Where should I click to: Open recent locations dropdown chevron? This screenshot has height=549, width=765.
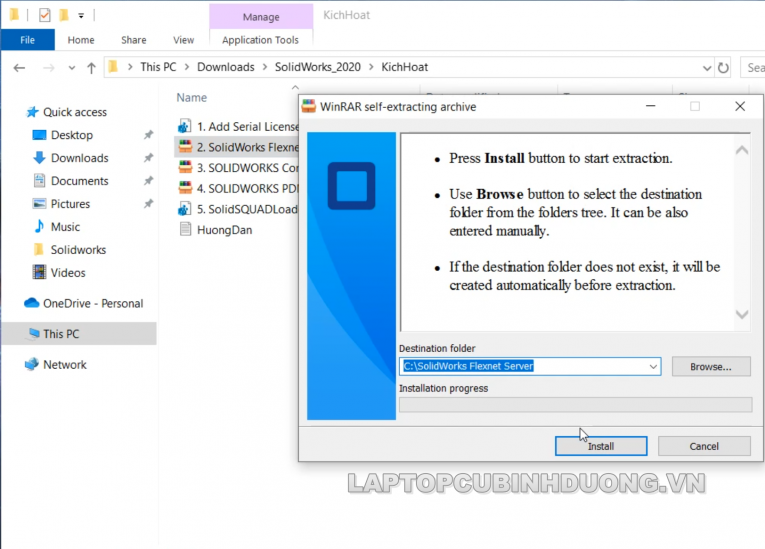tap(72, 68)
